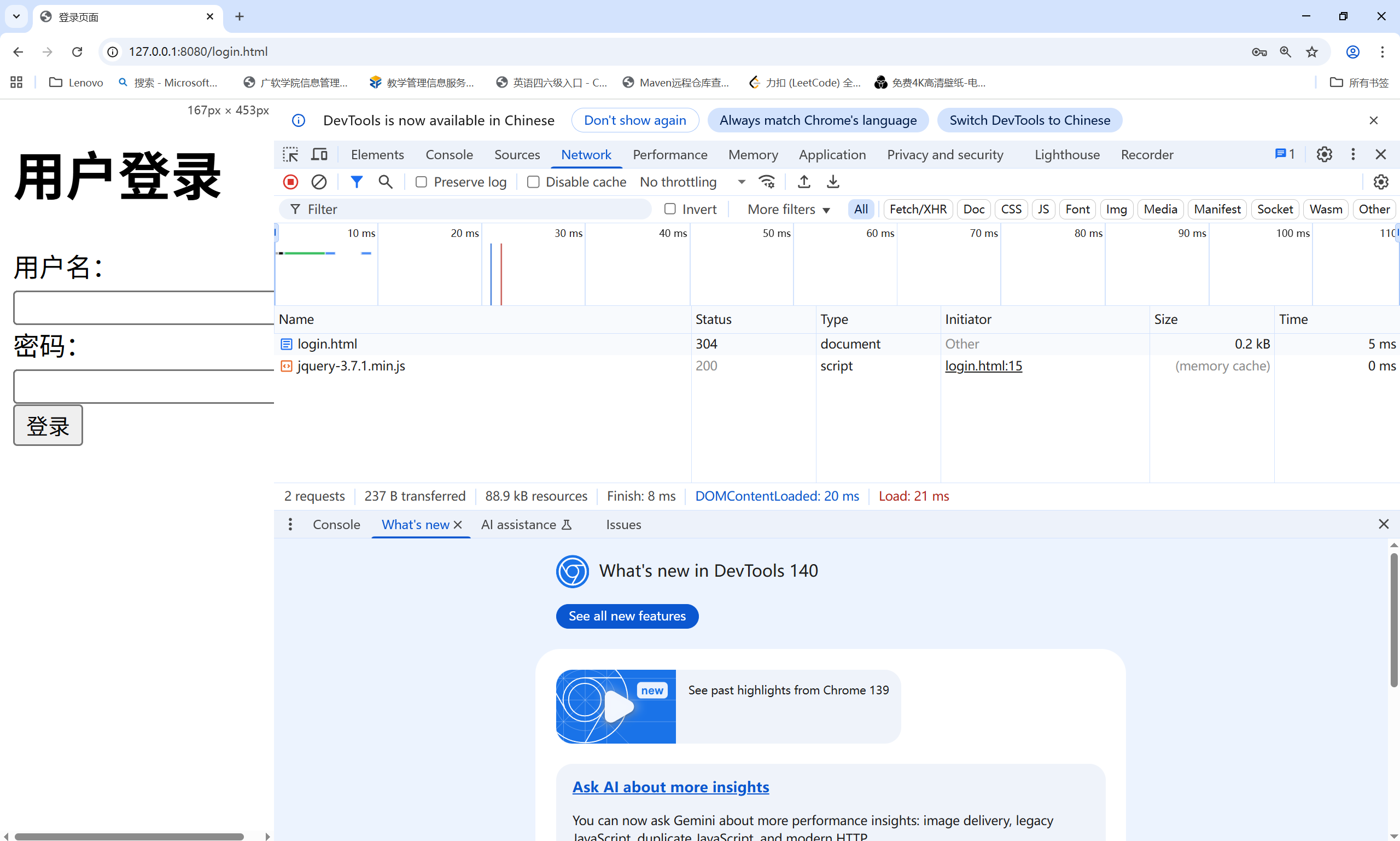
Task: Click the horizontal page scrollbar
Action: [129, 836]
